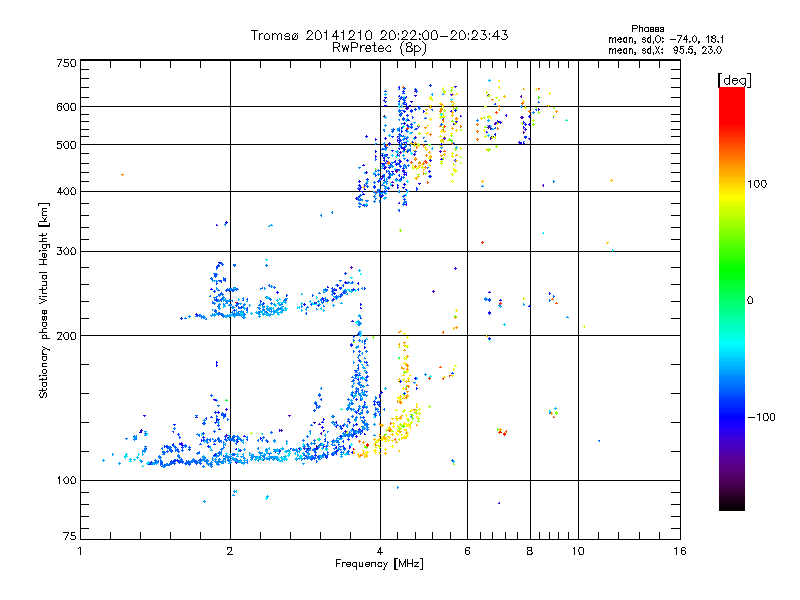
Task: Click the y-axis label "Stationary phase Virtual Height [km]"
Action: [44, 301]
